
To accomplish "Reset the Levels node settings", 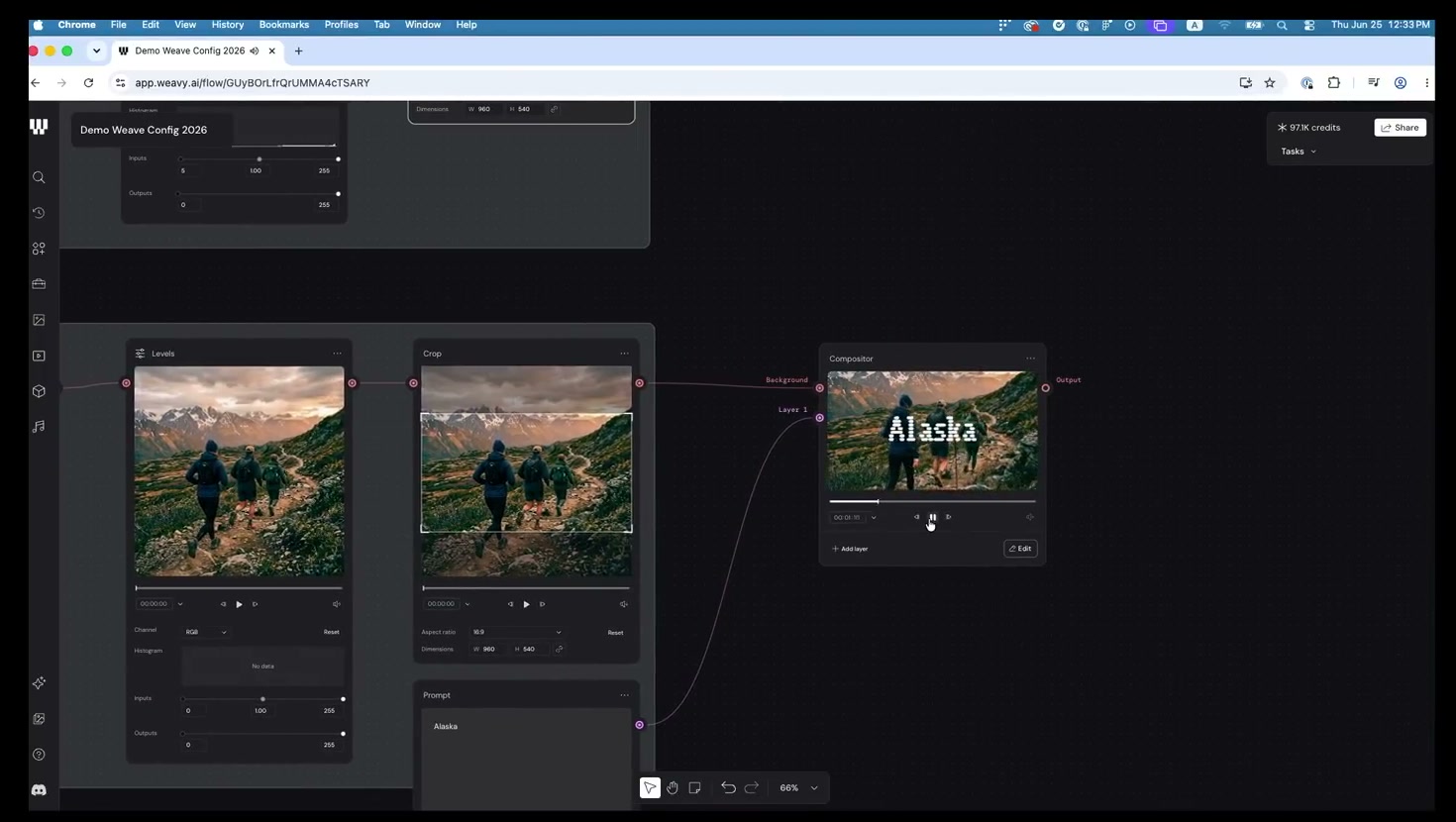I will (331, 632).
